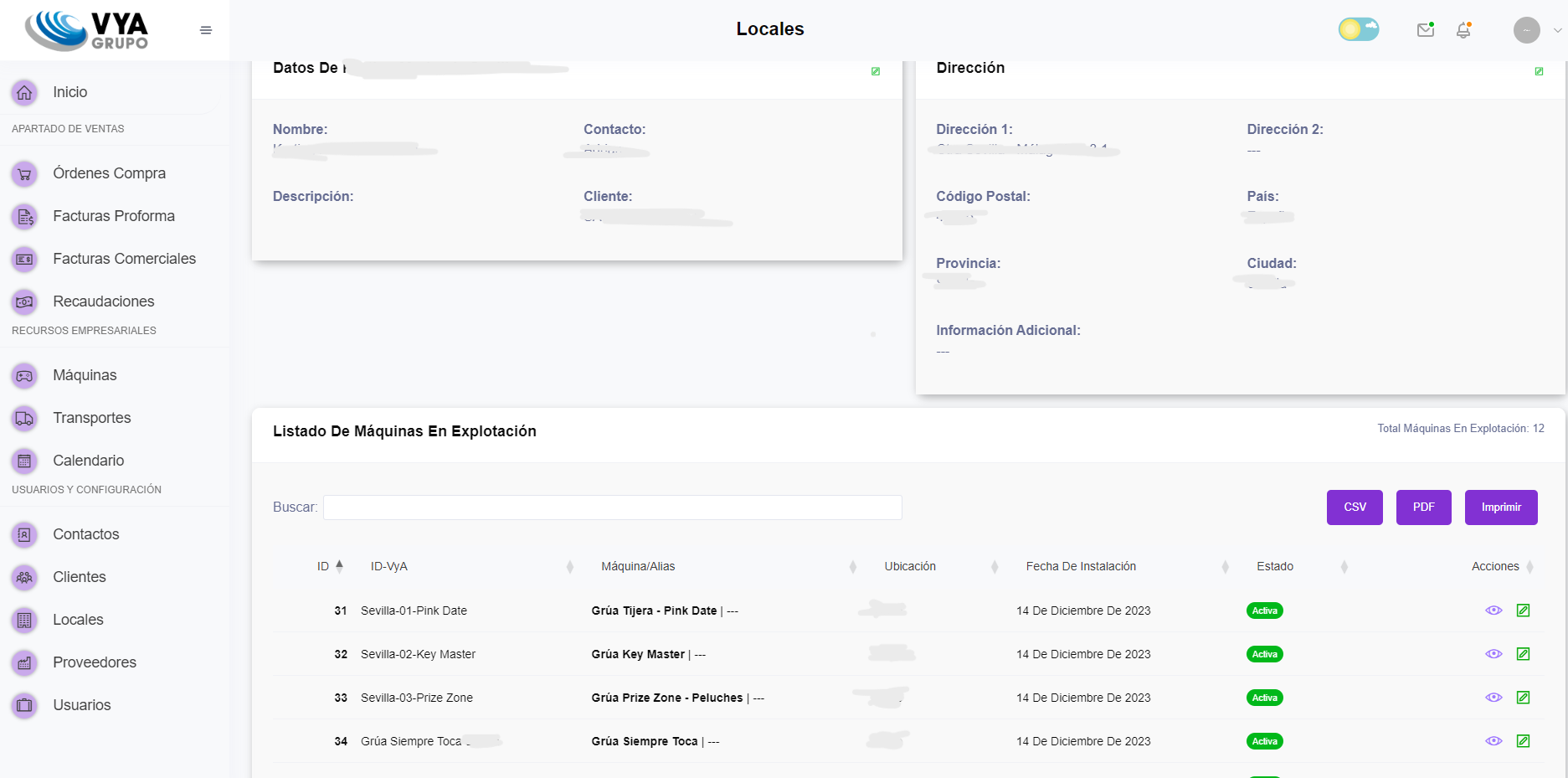Image resolution: width=1568 pixels, height=778 pixels.
Task: Click the Clientes sidebar icon
Action: coord(24,577)
